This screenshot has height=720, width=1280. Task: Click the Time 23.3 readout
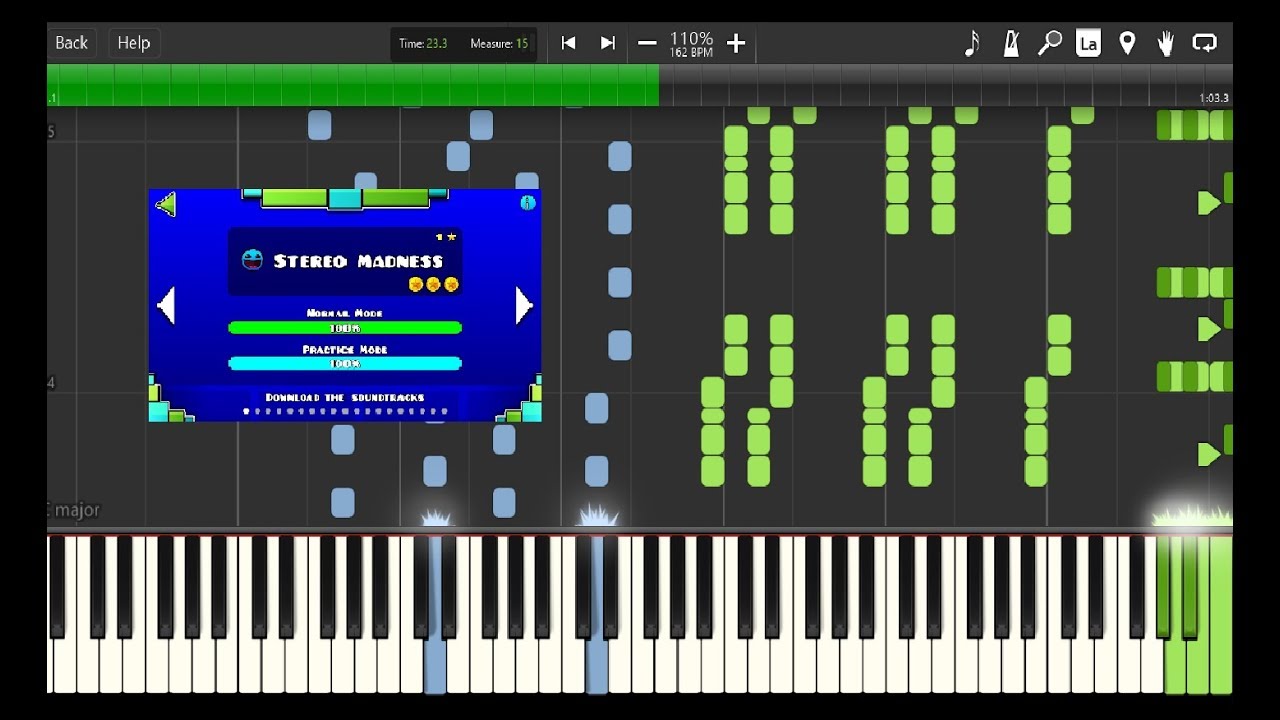423,44
